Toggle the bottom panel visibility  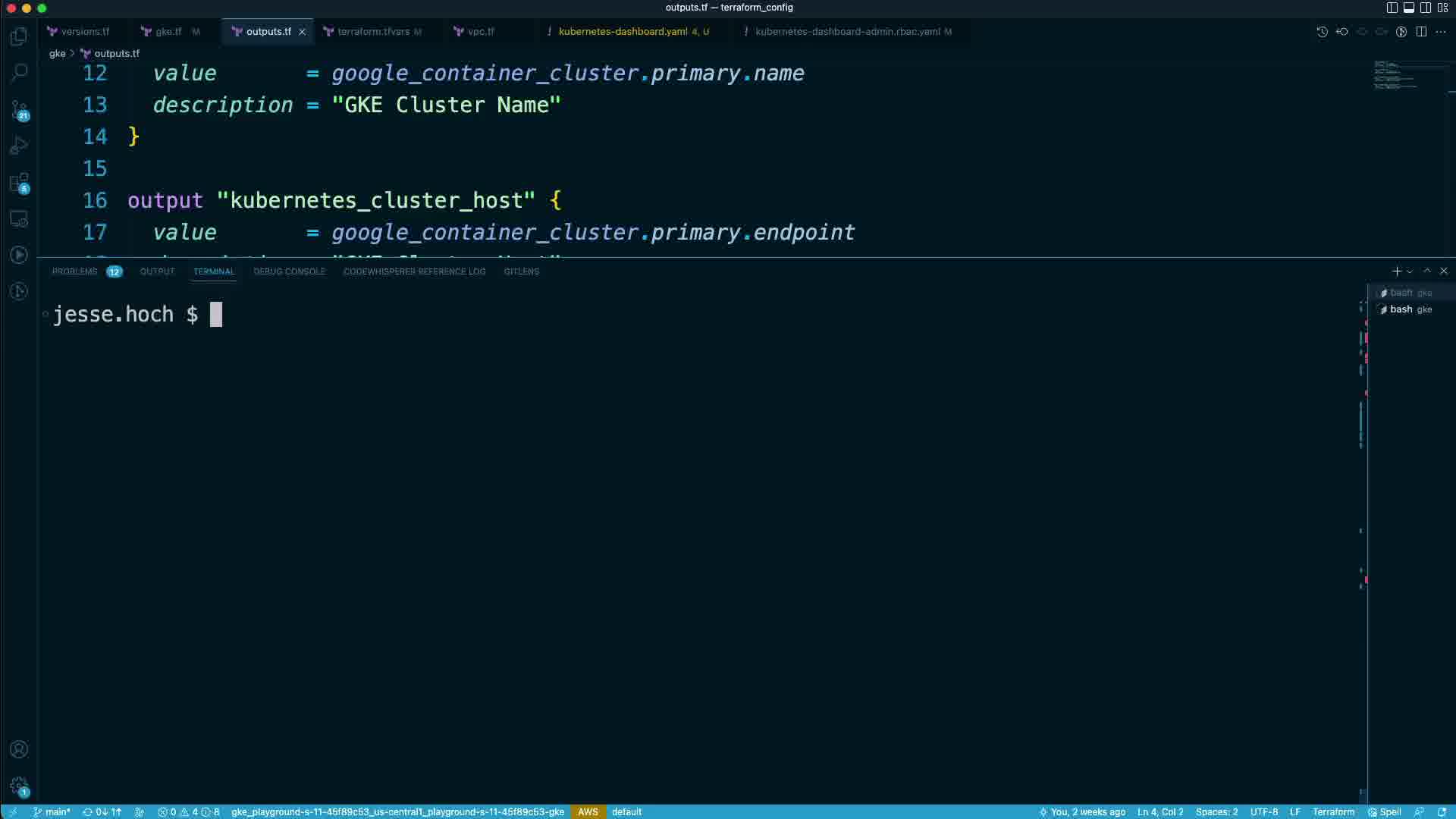(x=1408, y=8)
